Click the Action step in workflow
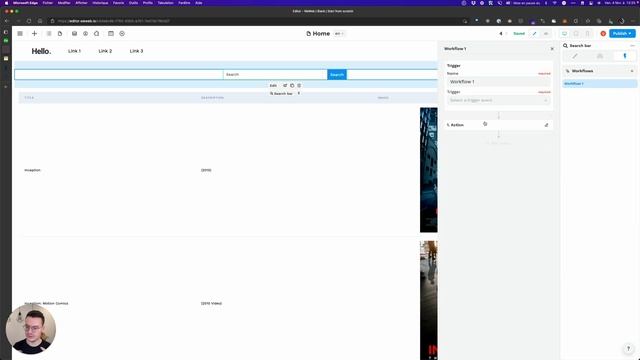The height and width of the screenshot is (360, 640). (x=498, y=125)
